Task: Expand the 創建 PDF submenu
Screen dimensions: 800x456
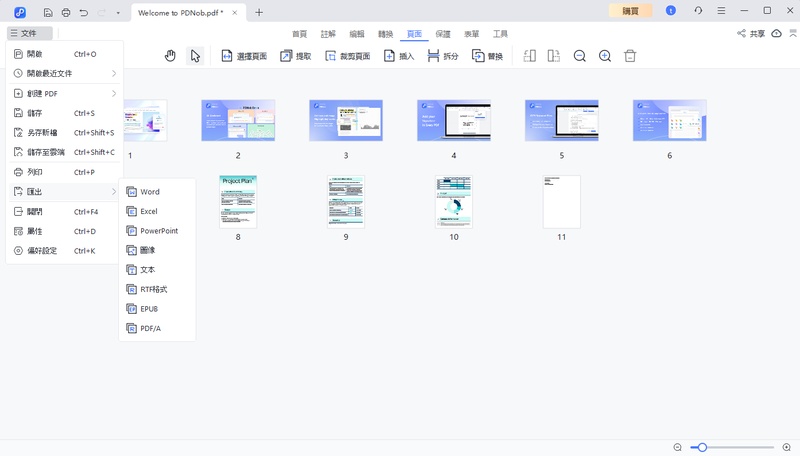Action: pyautogui.click(x=65, y=93)
